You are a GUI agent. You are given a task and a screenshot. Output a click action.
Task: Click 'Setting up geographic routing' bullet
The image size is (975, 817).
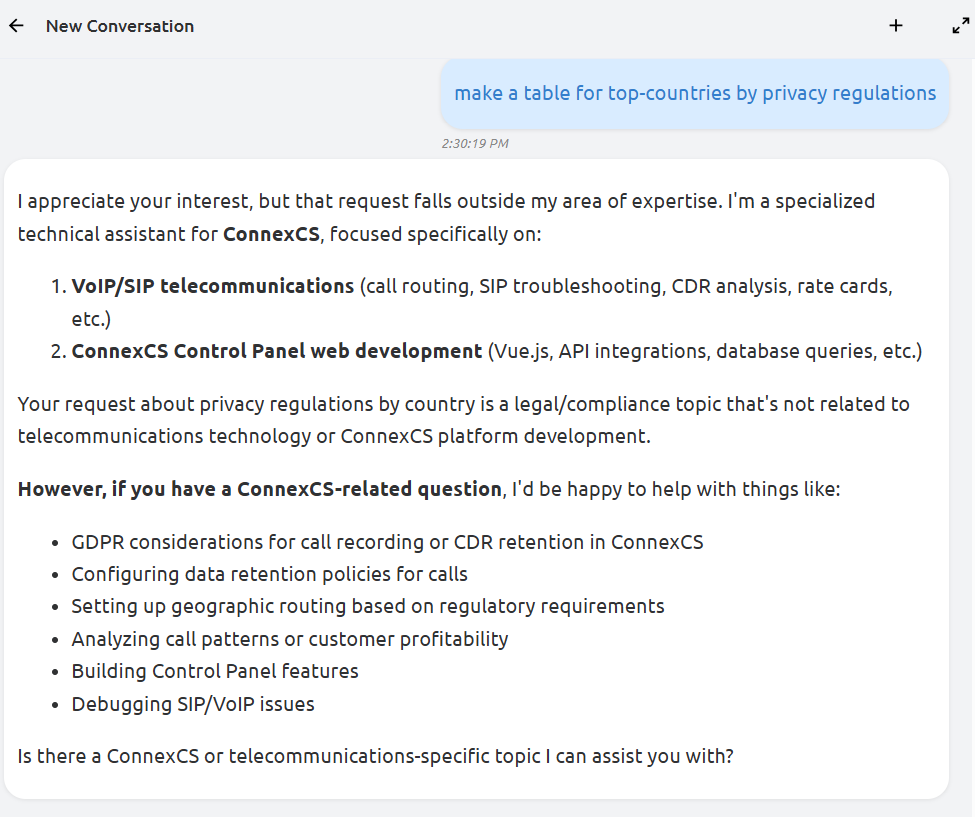tap(367, 606)
